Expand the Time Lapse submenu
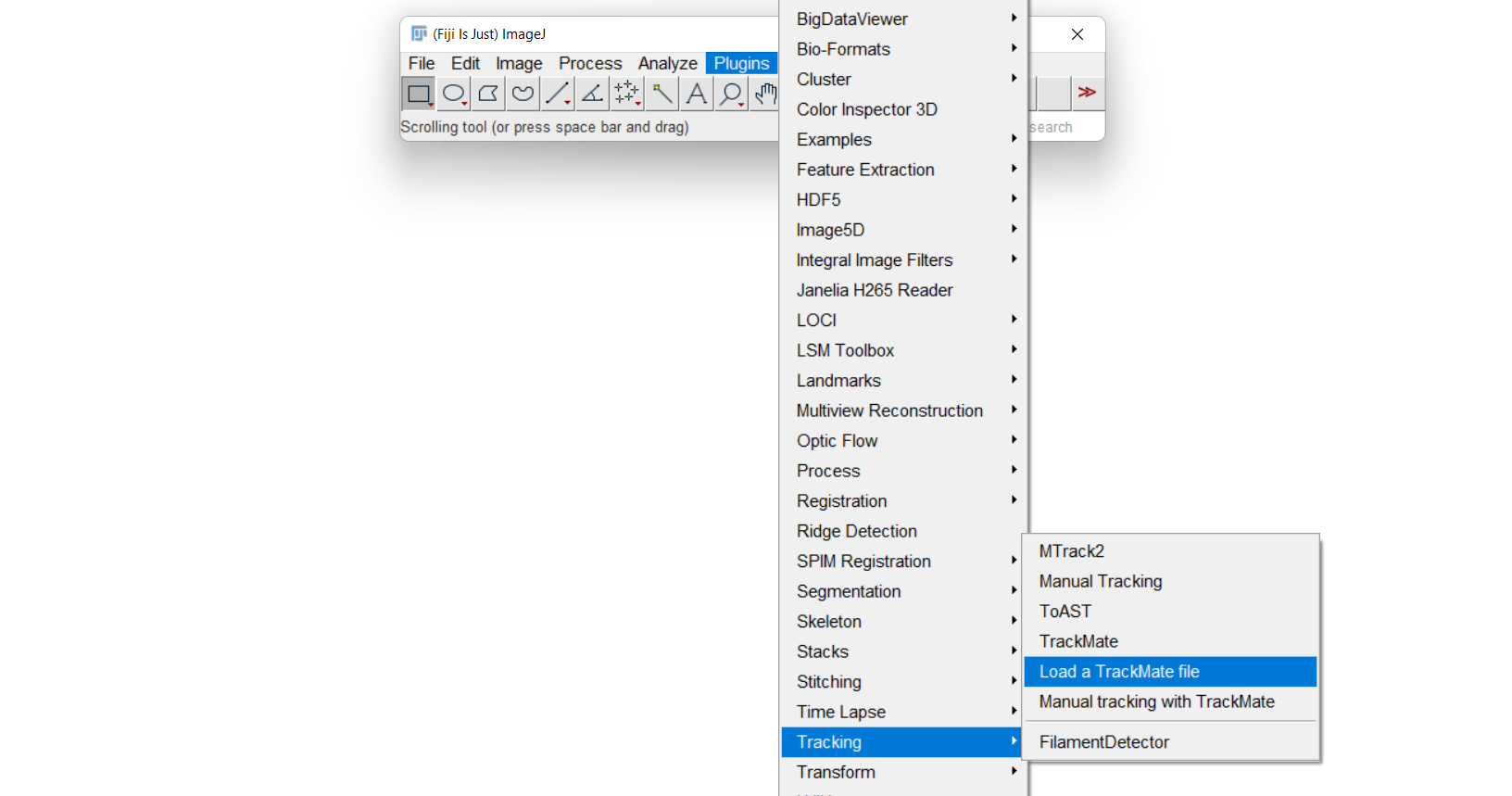Screen dimensions: 1512x796 (903, 712)
